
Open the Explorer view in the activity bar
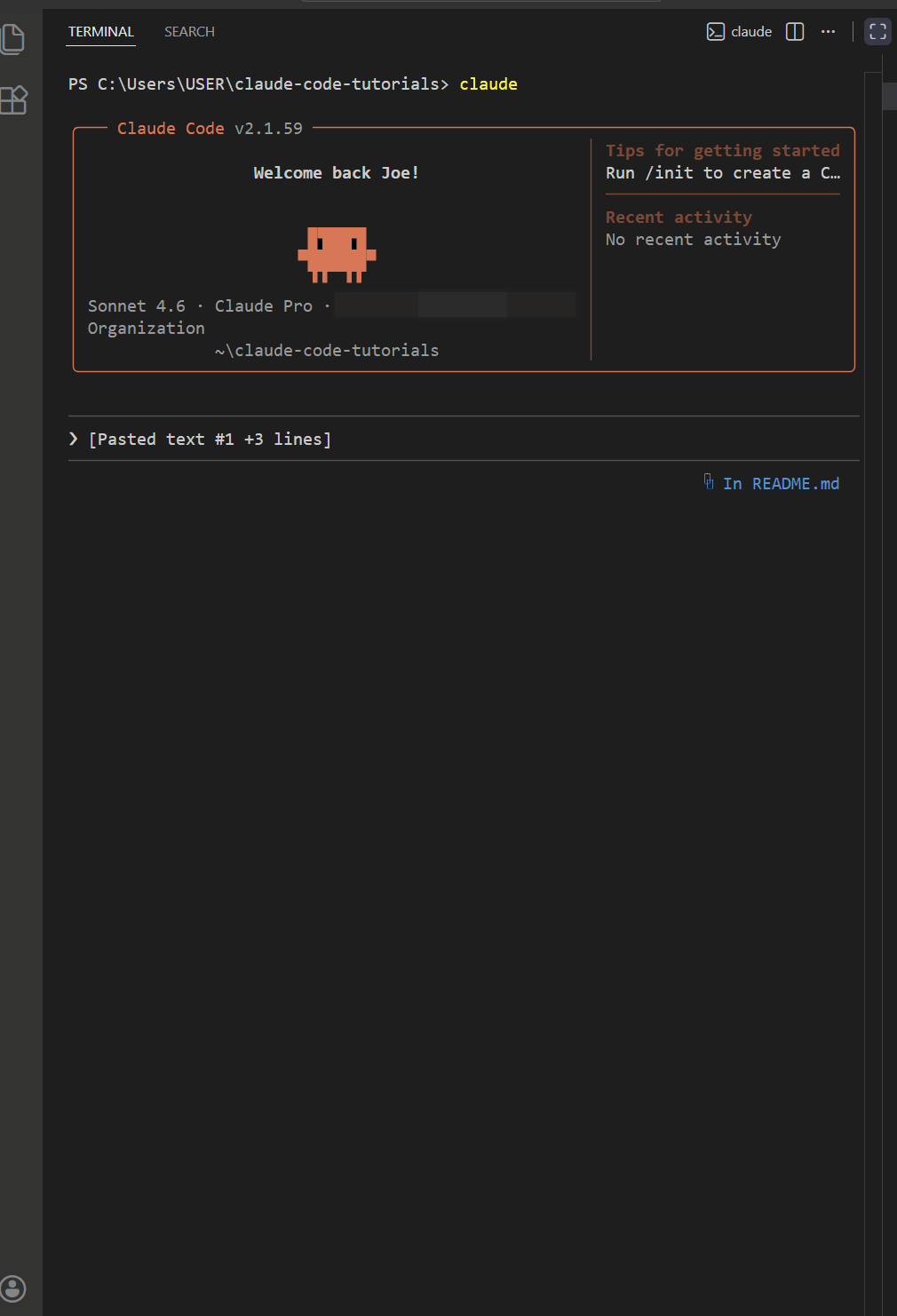click(13, 39)
